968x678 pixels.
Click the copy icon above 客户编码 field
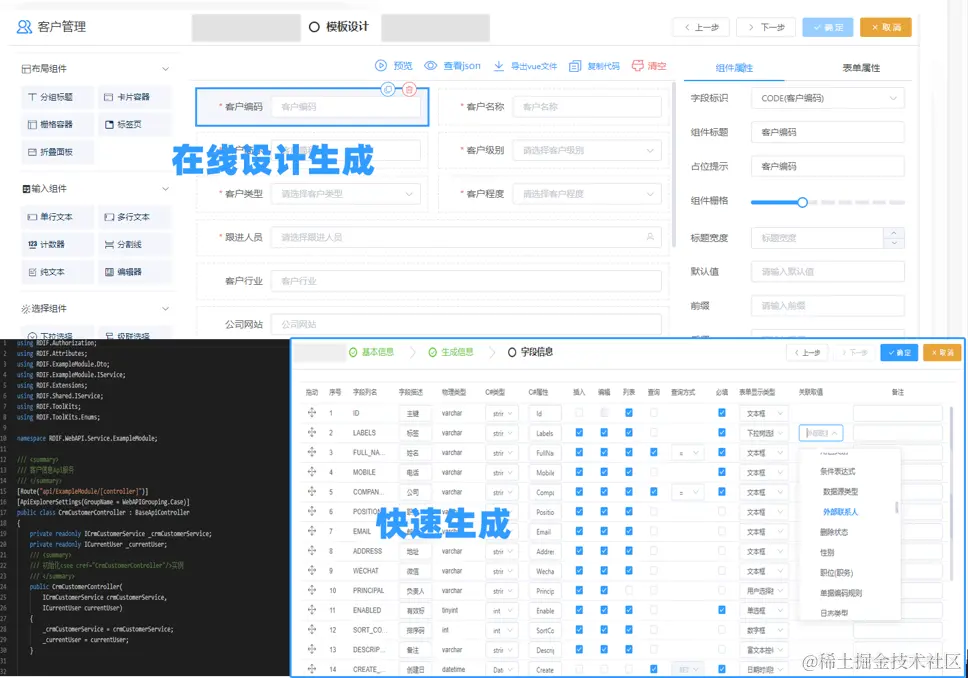pos(387,89)
